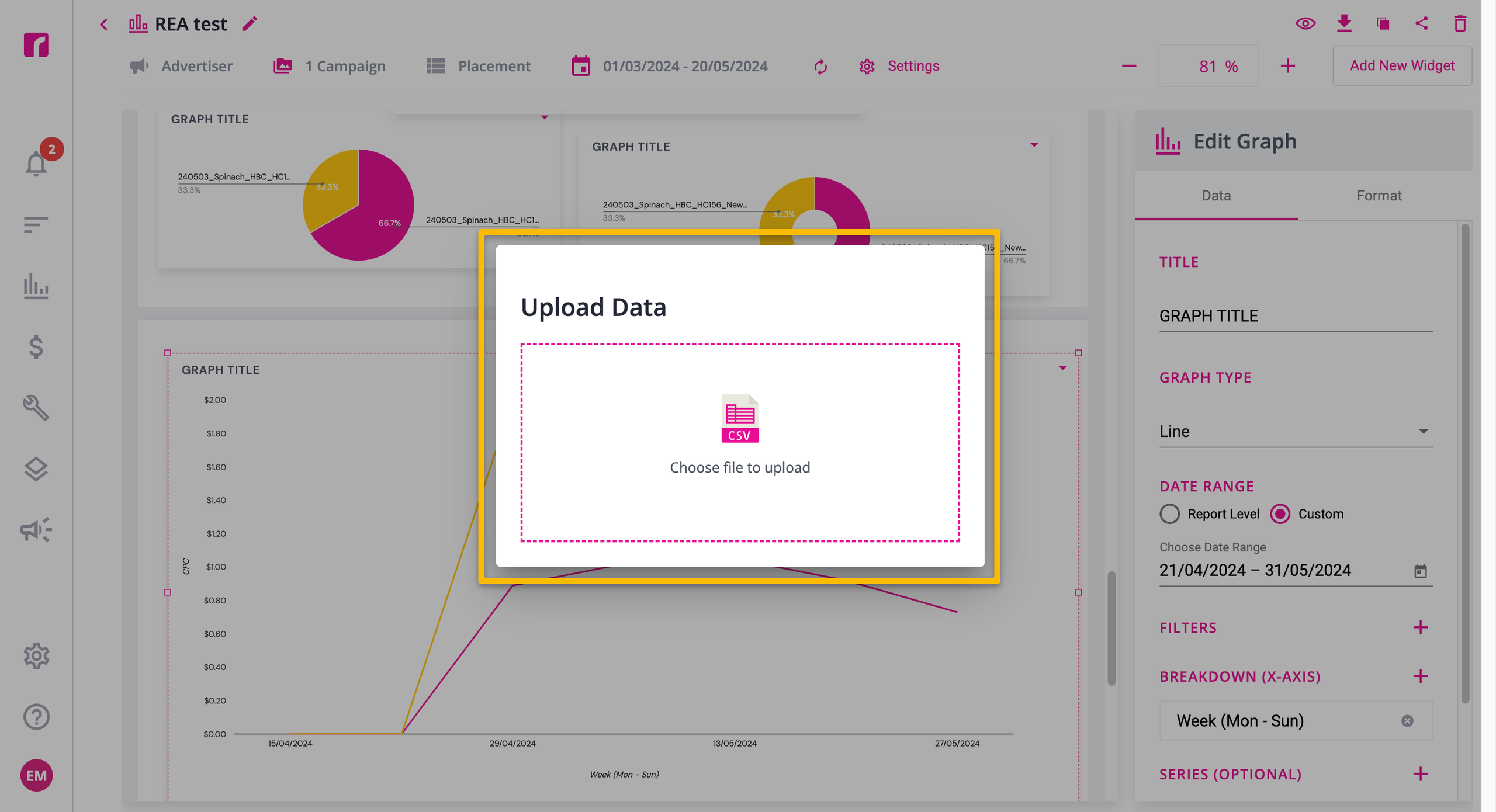Open line graph widget dropdown arrow

1063,369
